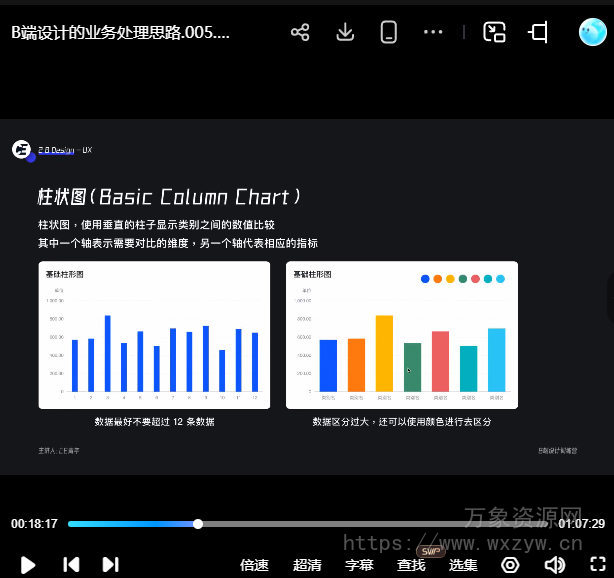Click the progress bar scrubber handle
This screenshot has width=614, height=578.
tap(198, 524)
